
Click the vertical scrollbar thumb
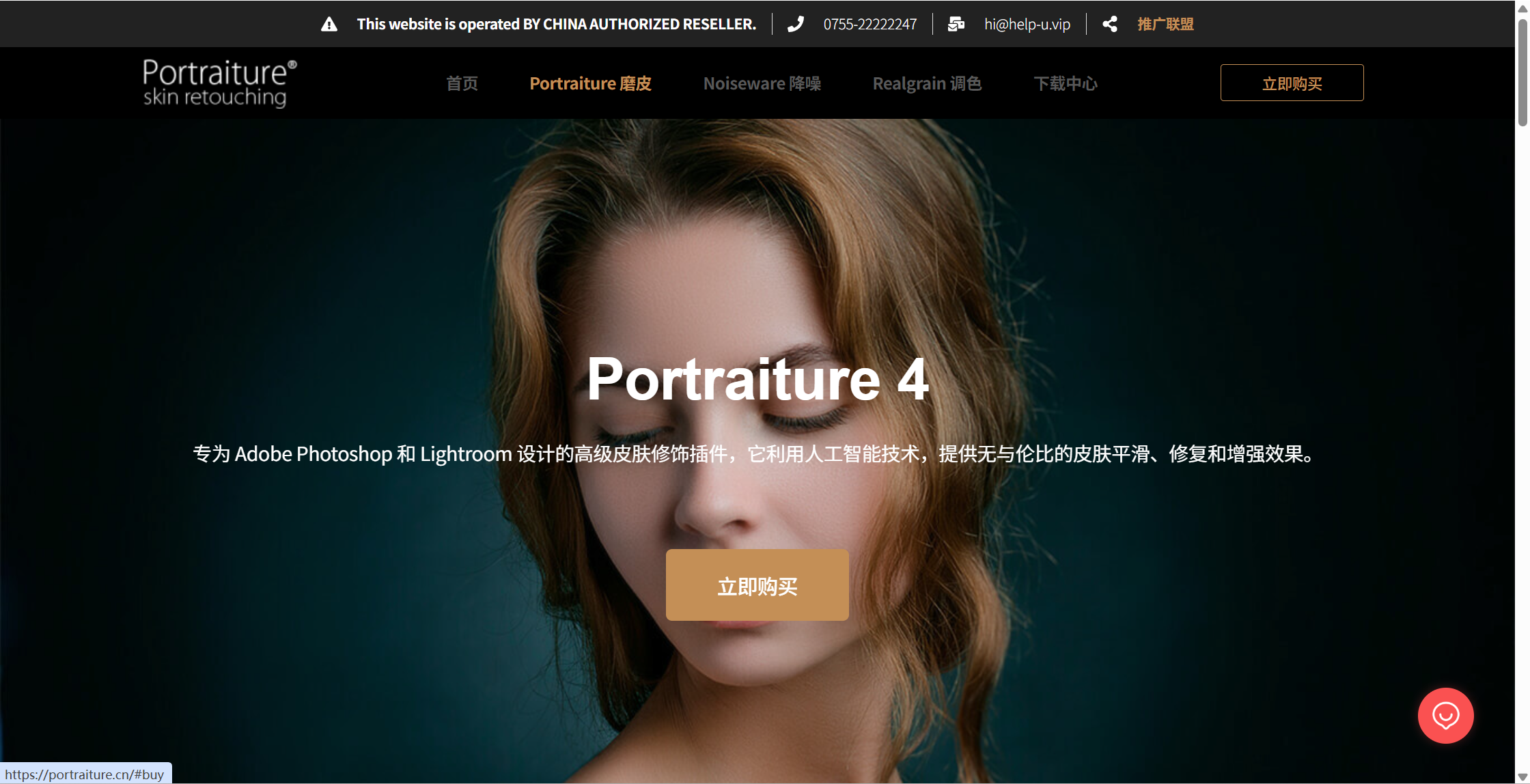[x=1522, y=72]
